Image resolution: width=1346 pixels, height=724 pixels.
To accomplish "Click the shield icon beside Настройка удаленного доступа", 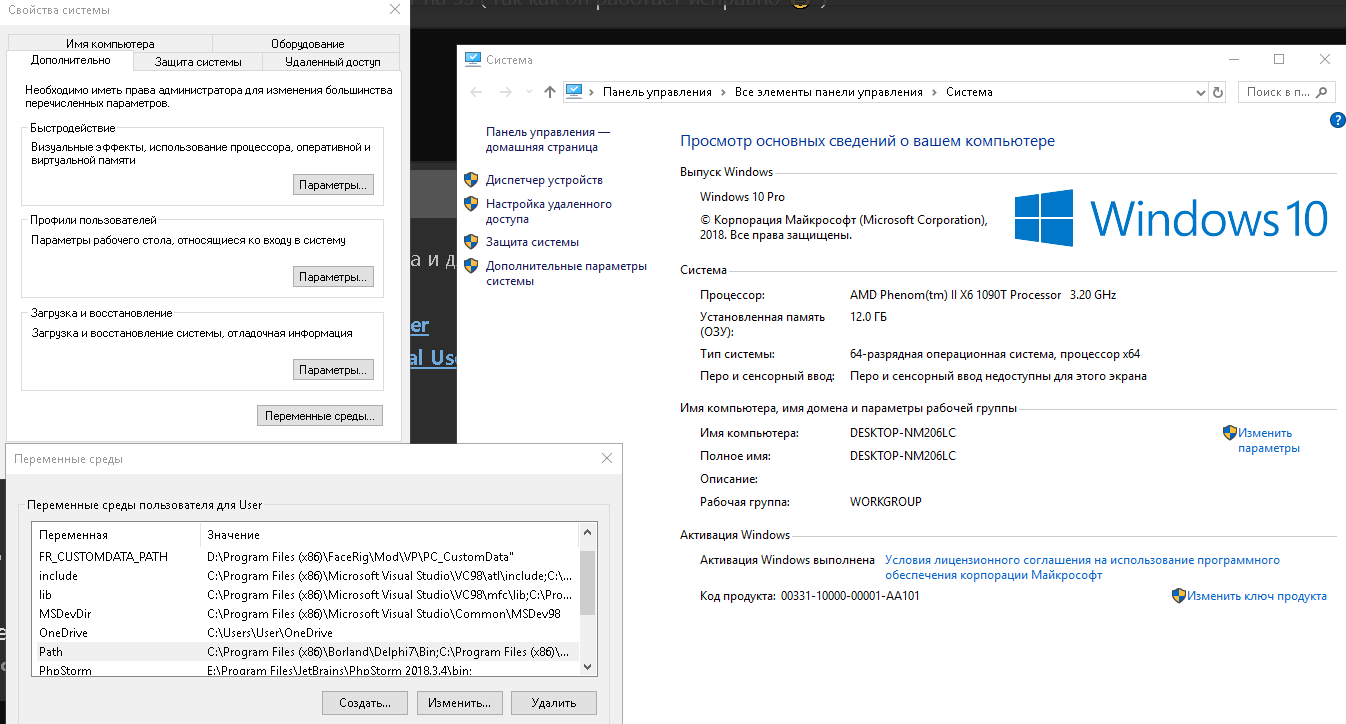I will pos(471,204).
